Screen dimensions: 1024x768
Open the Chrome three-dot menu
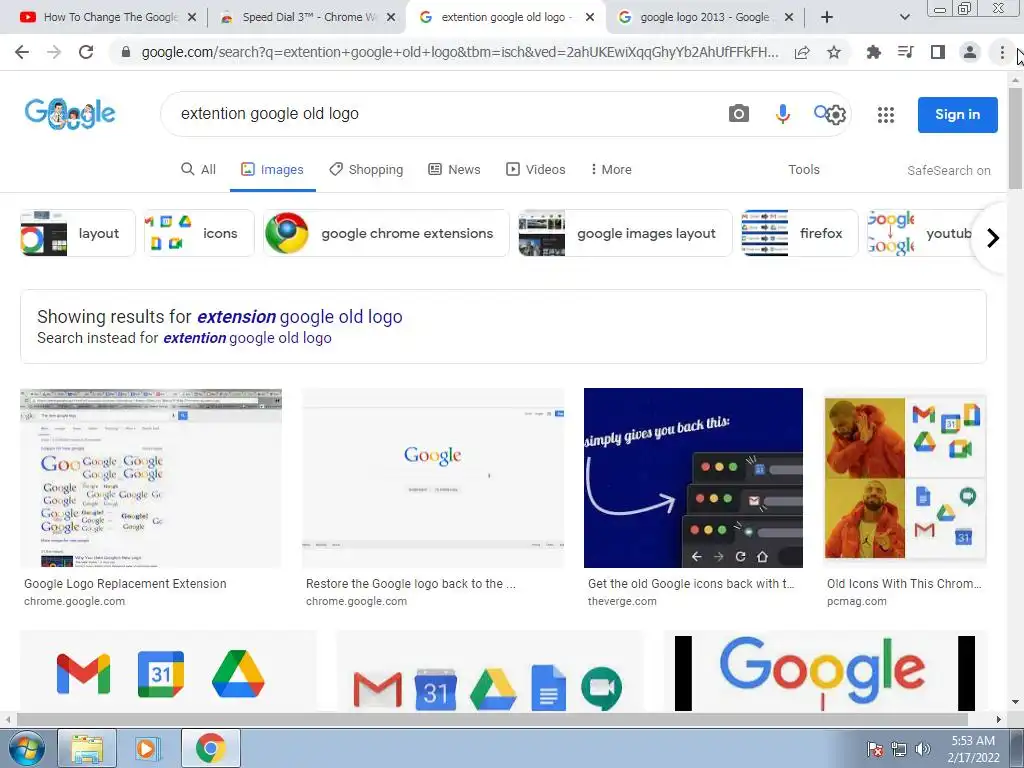tap(1002, 52)
